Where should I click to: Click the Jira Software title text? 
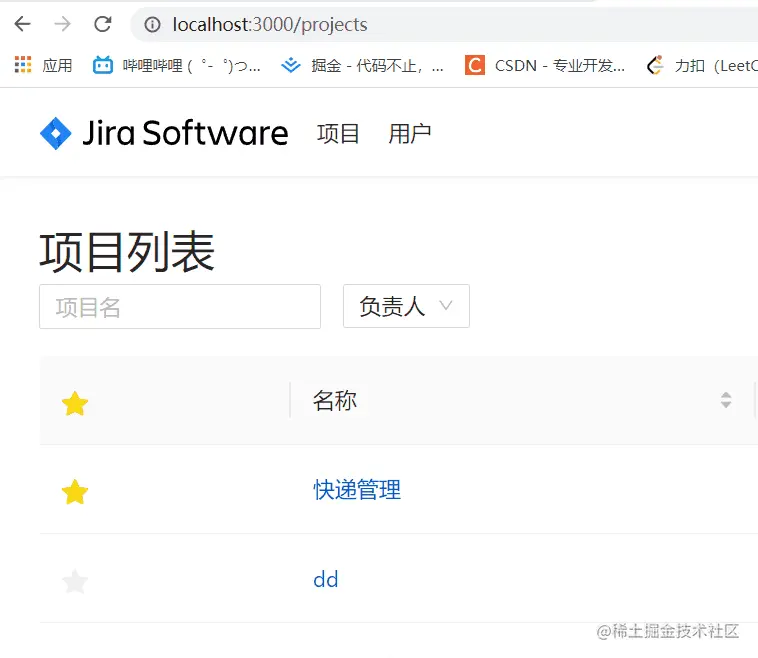tap(185, 133)
